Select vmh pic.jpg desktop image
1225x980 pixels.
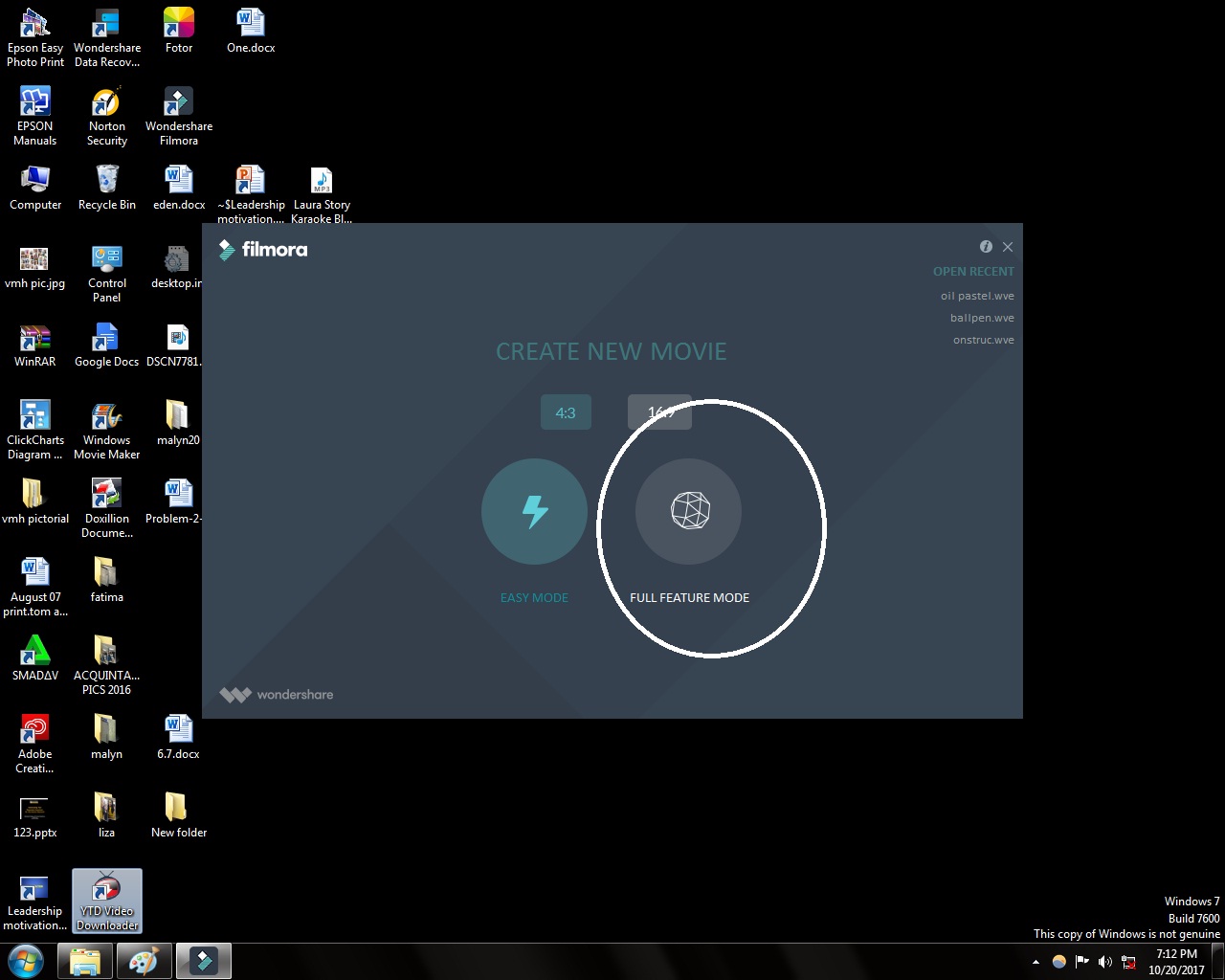pyautogui.click(x=35, y=266)
